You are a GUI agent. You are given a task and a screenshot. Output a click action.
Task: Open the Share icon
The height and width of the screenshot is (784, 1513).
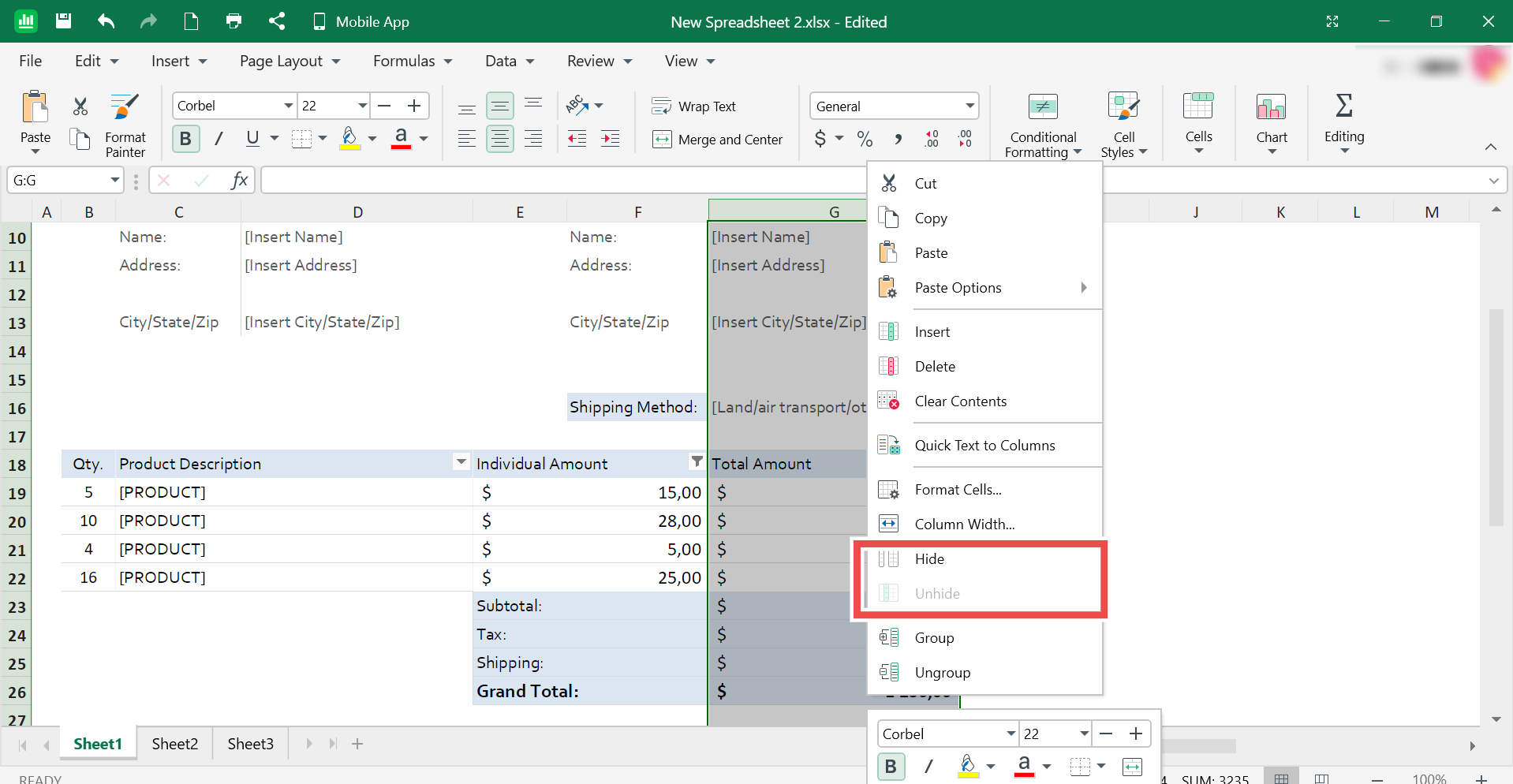click(x=276, y=21)
